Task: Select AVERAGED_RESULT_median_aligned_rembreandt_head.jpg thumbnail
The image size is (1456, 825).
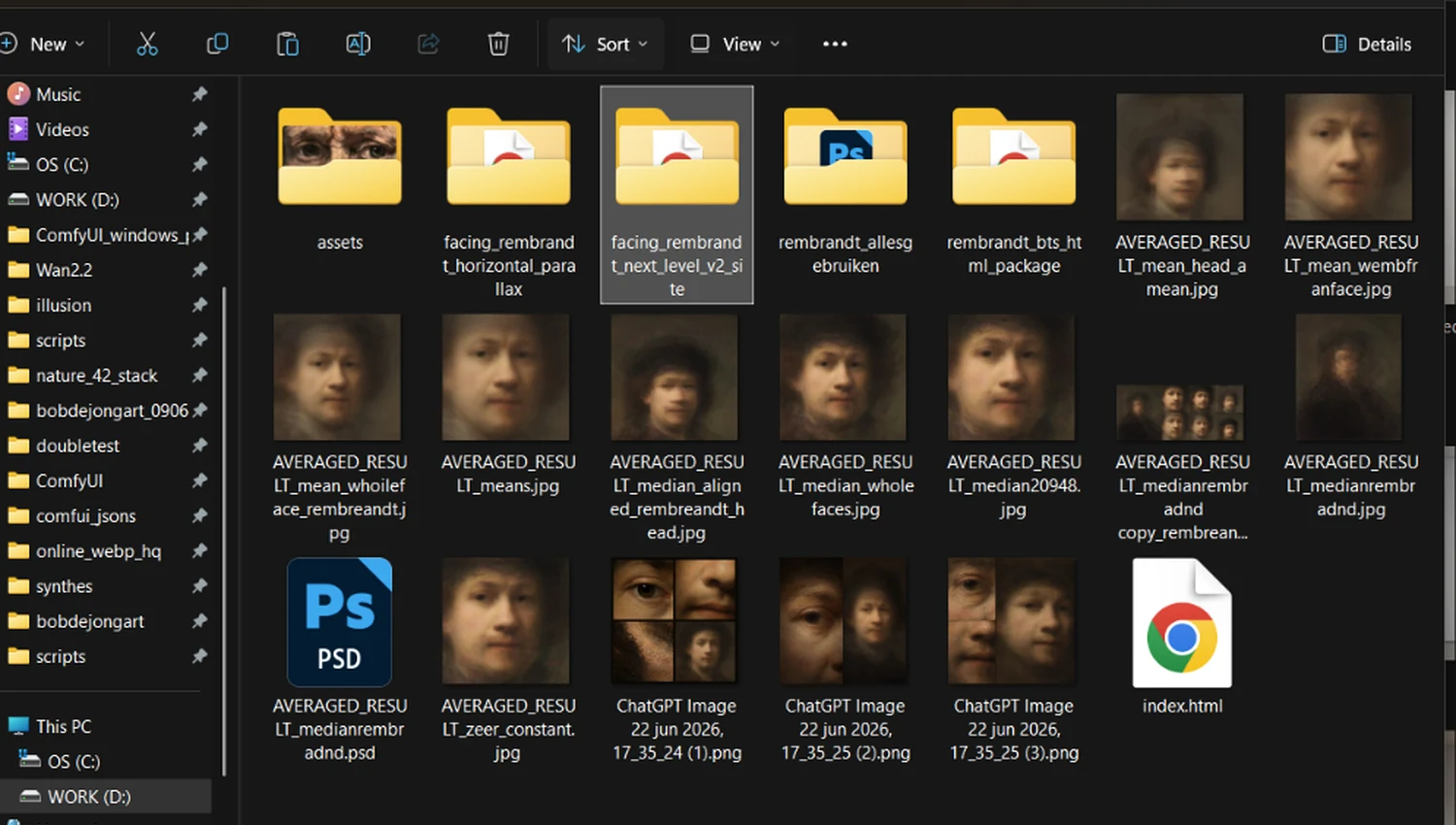Action: tap(674, 377)
